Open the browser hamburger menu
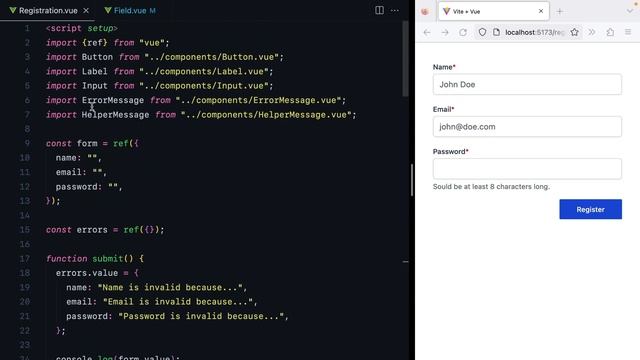Image resolution: width=640 pixels, height=360 pixels. 628,32
